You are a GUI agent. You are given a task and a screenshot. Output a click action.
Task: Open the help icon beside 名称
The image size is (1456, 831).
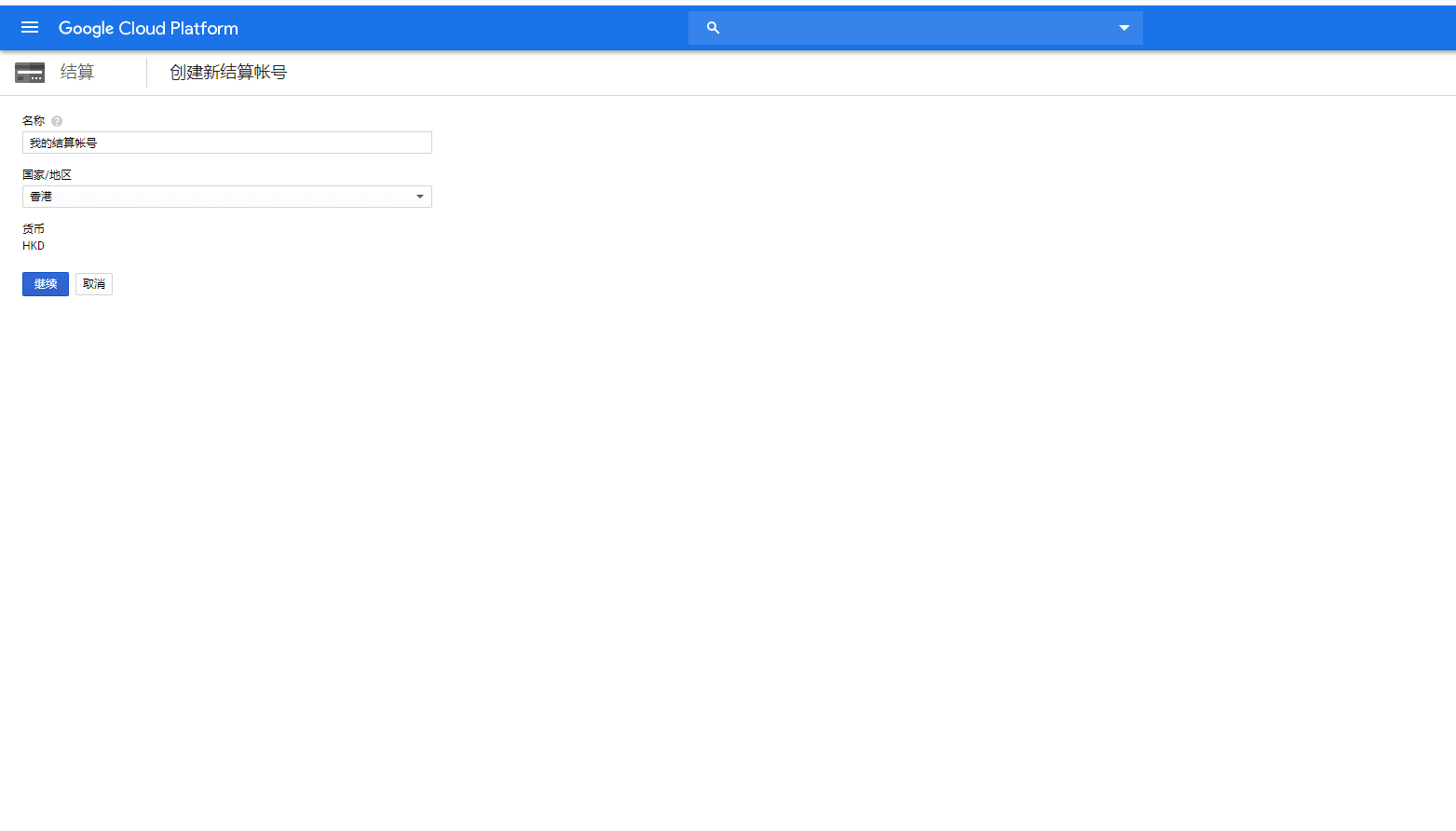[57, 121]
